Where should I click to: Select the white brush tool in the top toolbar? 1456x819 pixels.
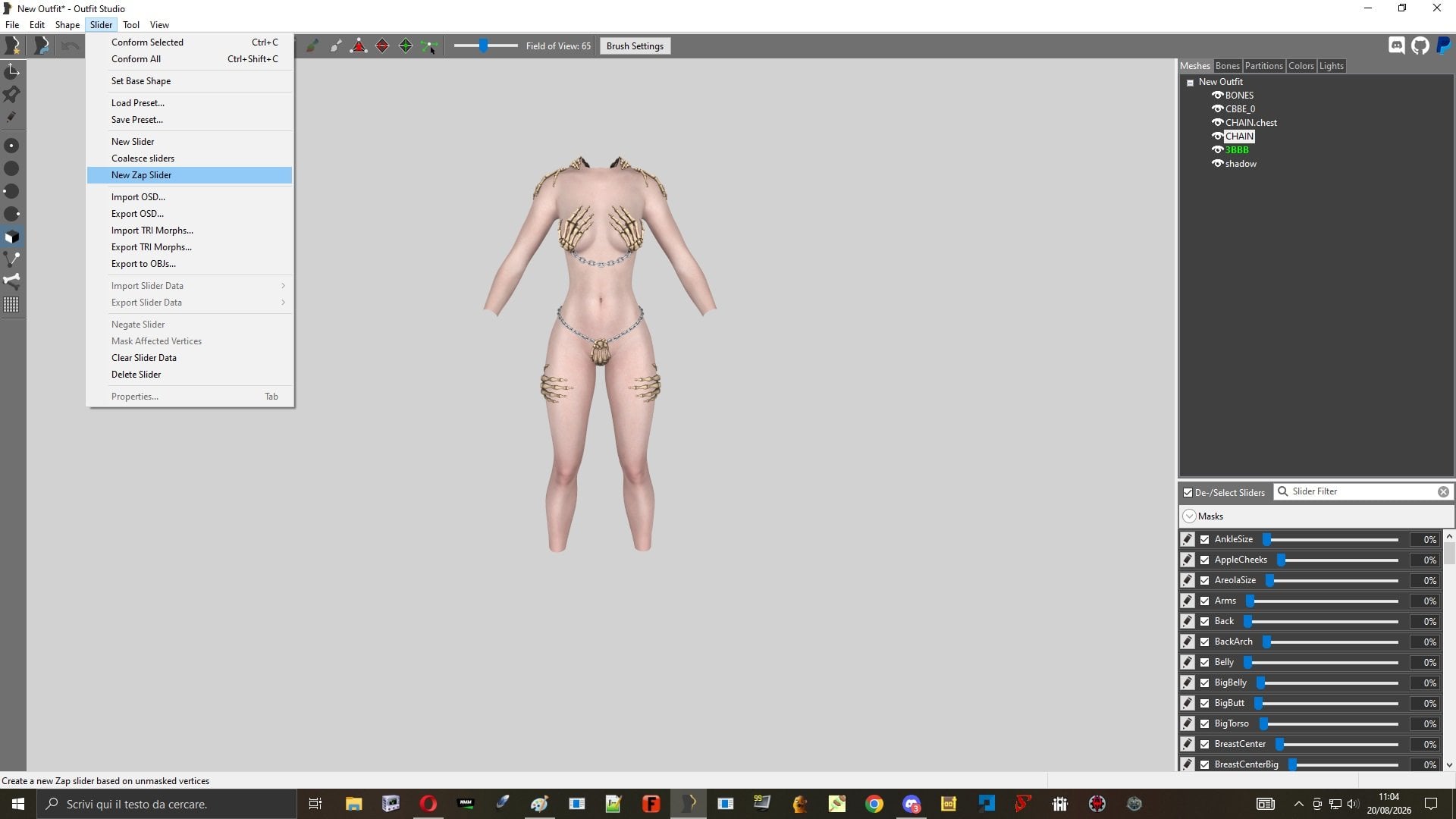335,46
